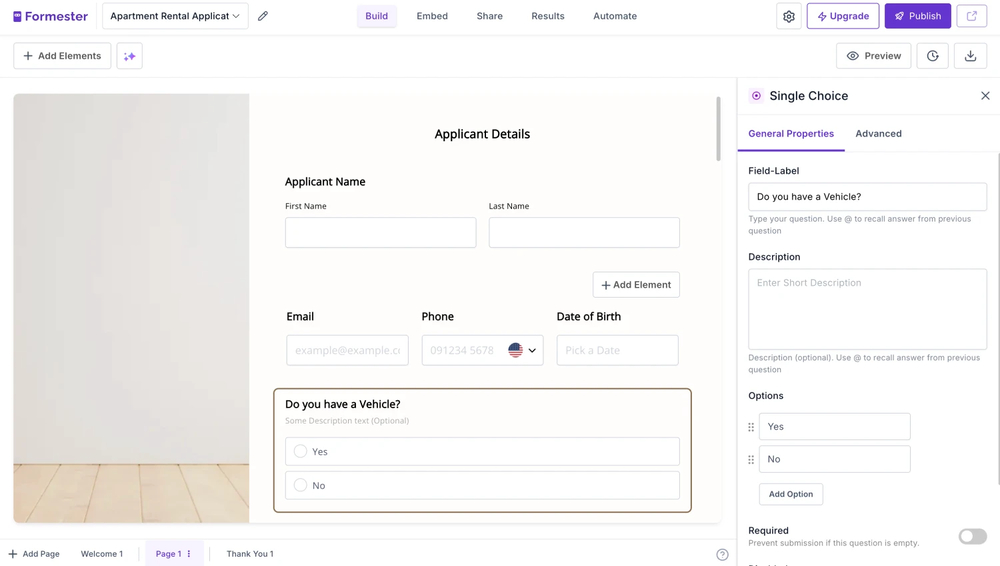This screenshot has width=1000, height=566.
Task: Enable the Required toggle switch
Action: coord(972,537)
